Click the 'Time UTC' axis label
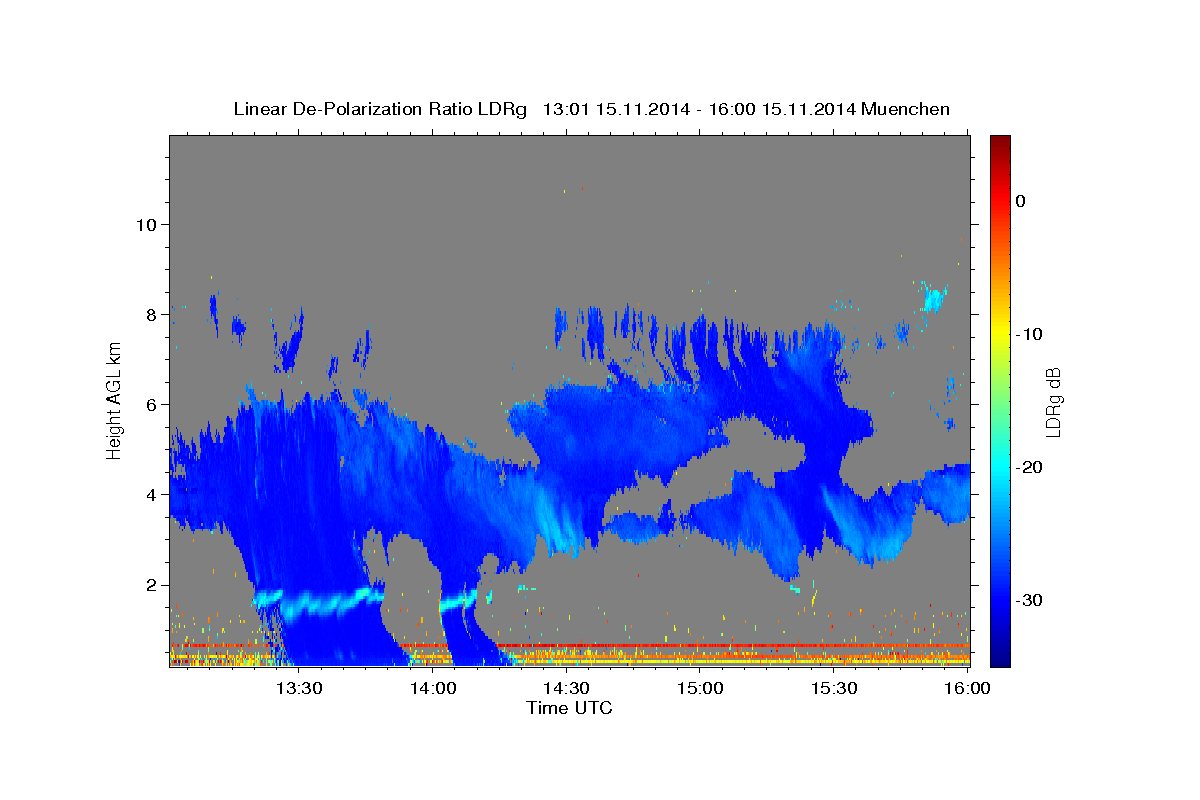Image resolution: width=1200 pixels, height=800 pixels. pos(569,708)
